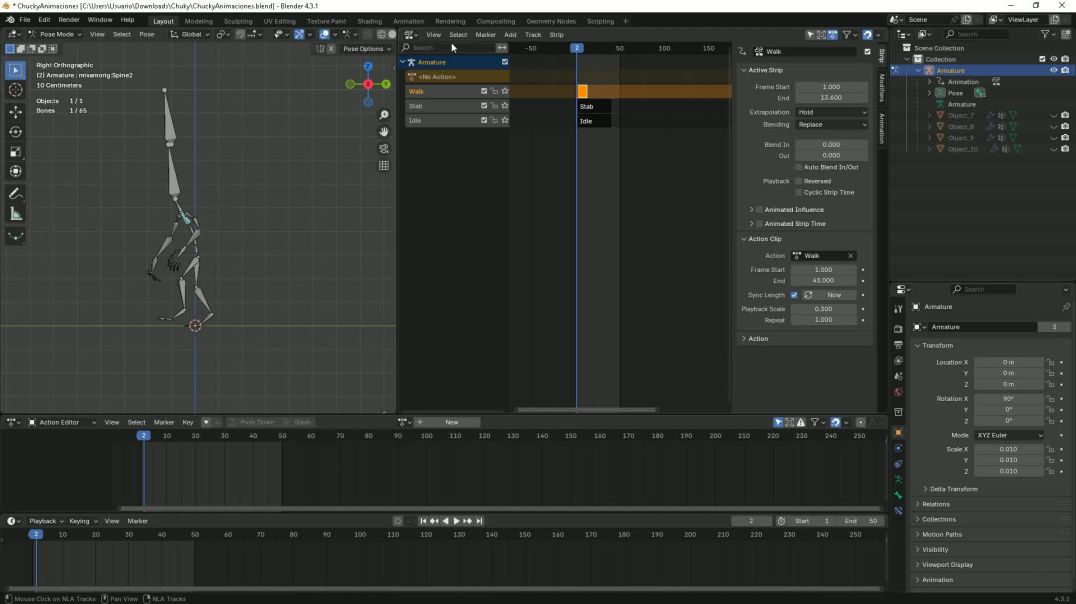This screenshot has height=604, width=1076.
Task: Select the Move tool in the viewport toolbar
Action: point(15,113)
